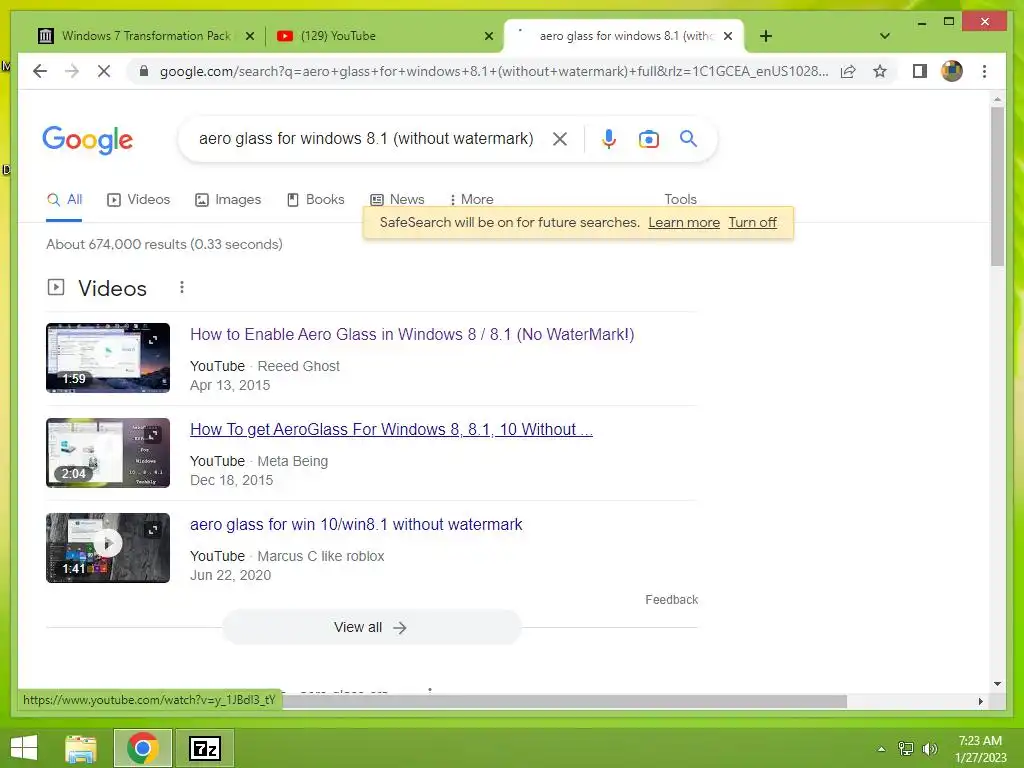Image resolution: width=1024 pixels, height=768 pixels.
Task: Click View all videos button
Action: [372, 628]
